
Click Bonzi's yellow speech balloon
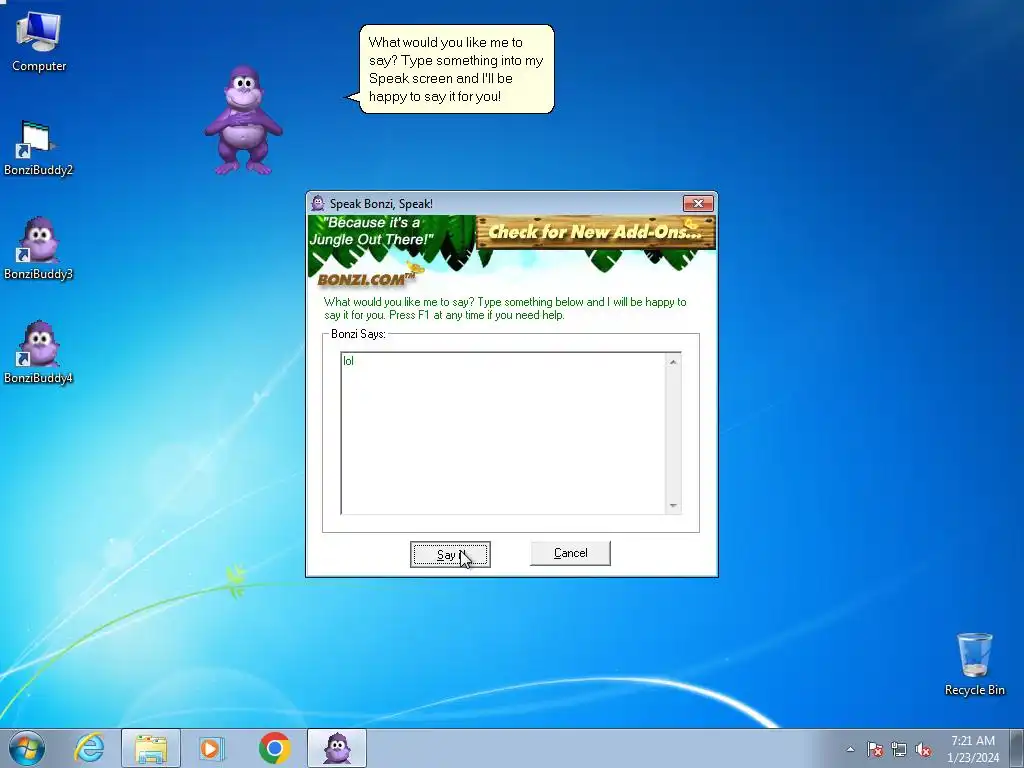point(456,69)
